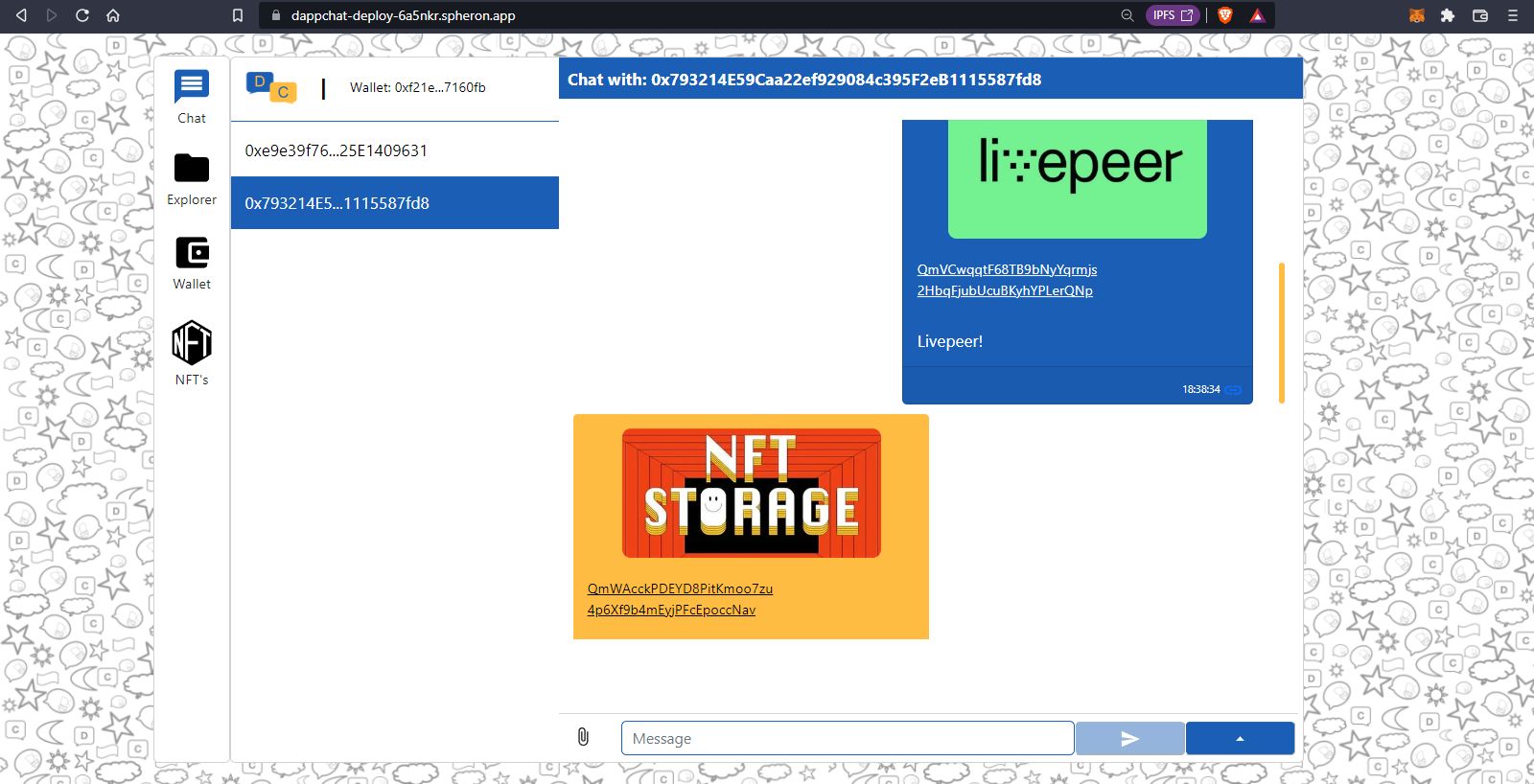Go to browser home page
Image resolution: width=1534 pixels, height=784 pixels.
113,15
